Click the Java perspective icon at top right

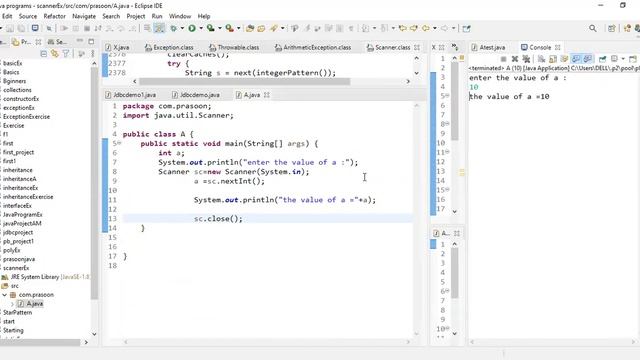627,28
